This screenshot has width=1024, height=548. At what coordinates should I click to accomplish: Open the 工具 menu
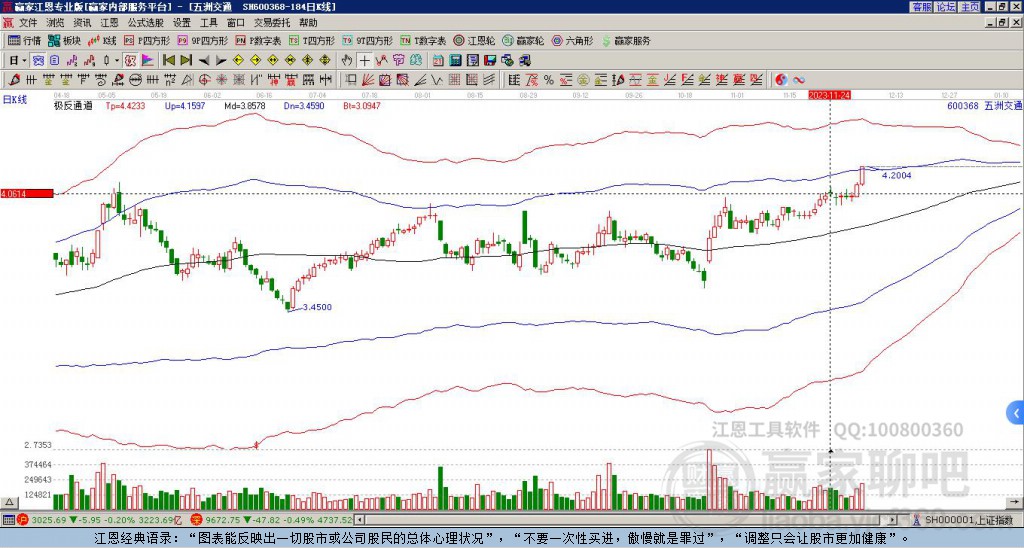pos(209,23)
